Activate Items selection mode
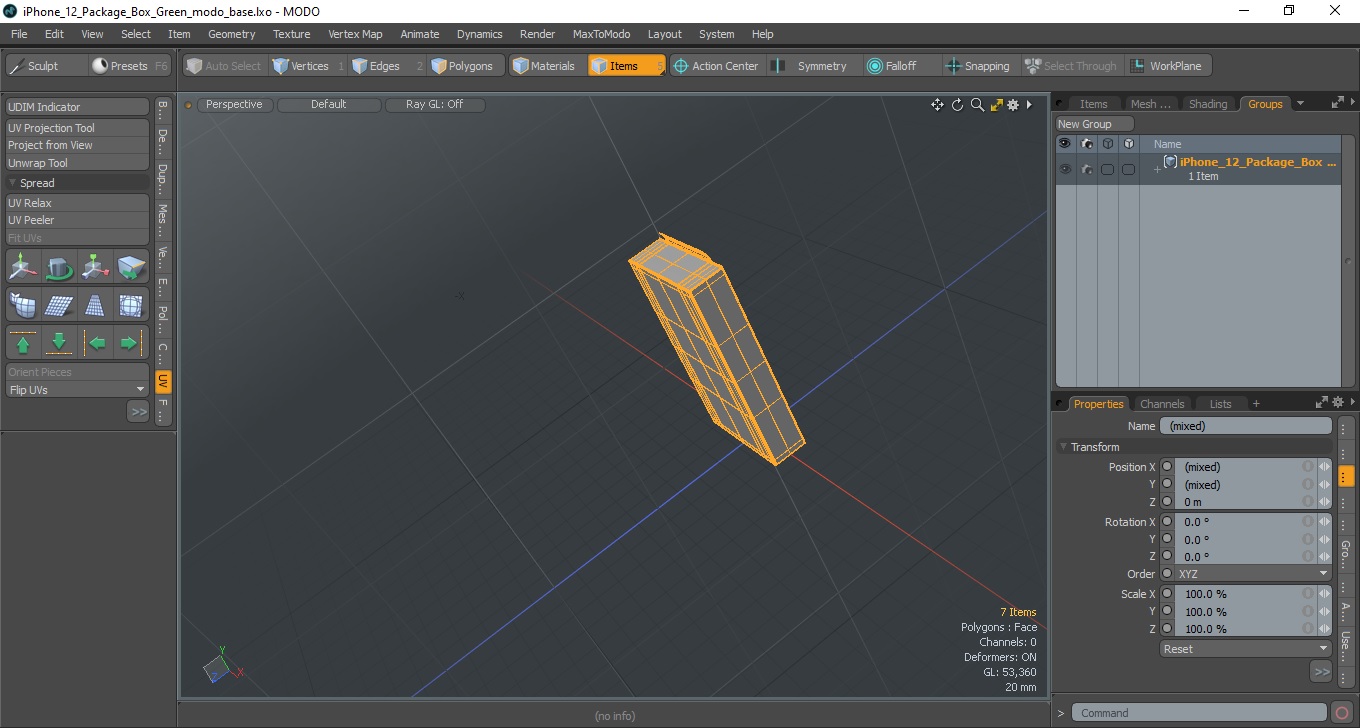This screenshot has height=728, width=1360. click(626, 66)
